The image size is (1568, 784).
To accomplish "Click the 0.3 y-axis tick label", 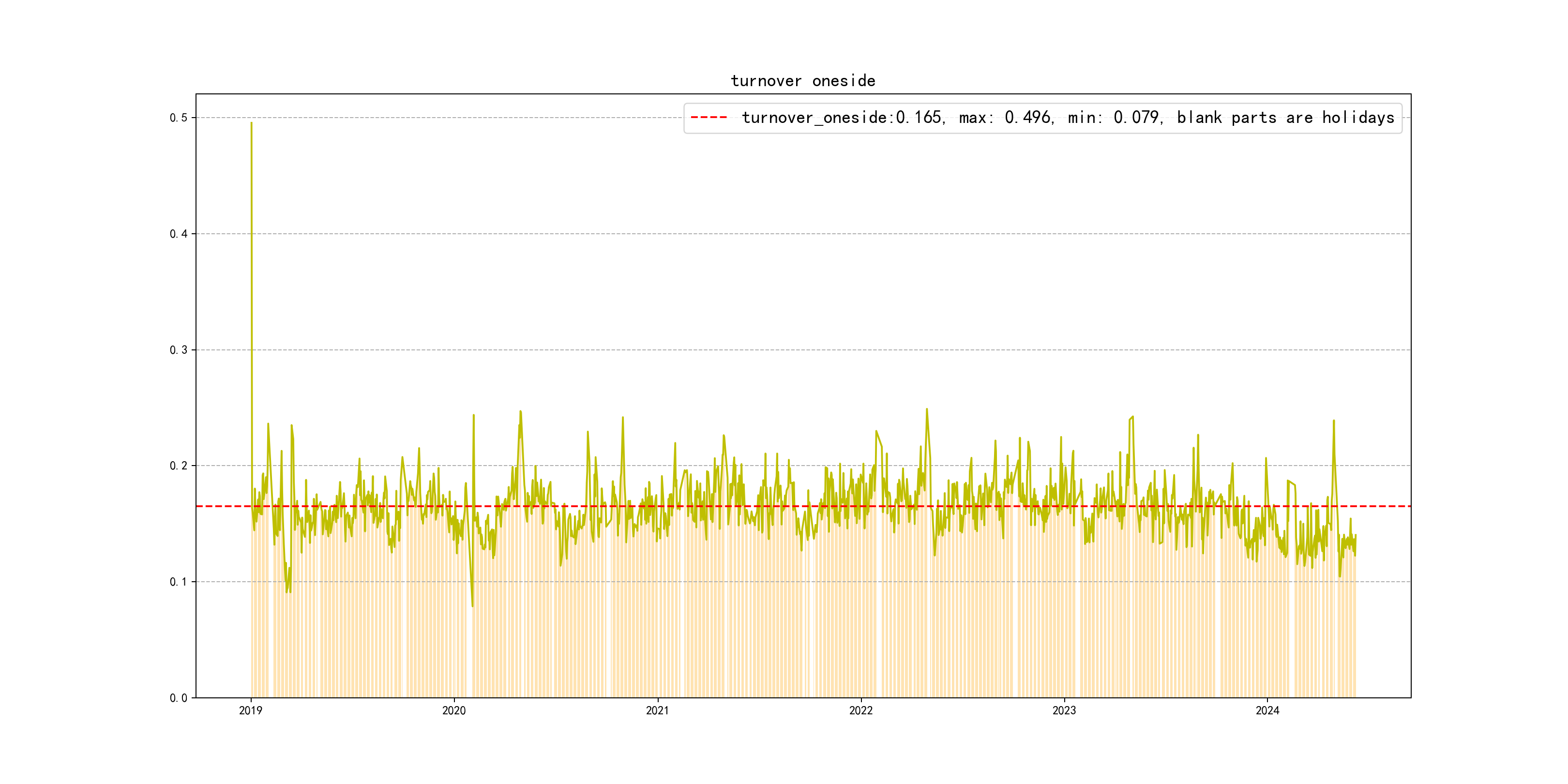I will click(179, 350).
